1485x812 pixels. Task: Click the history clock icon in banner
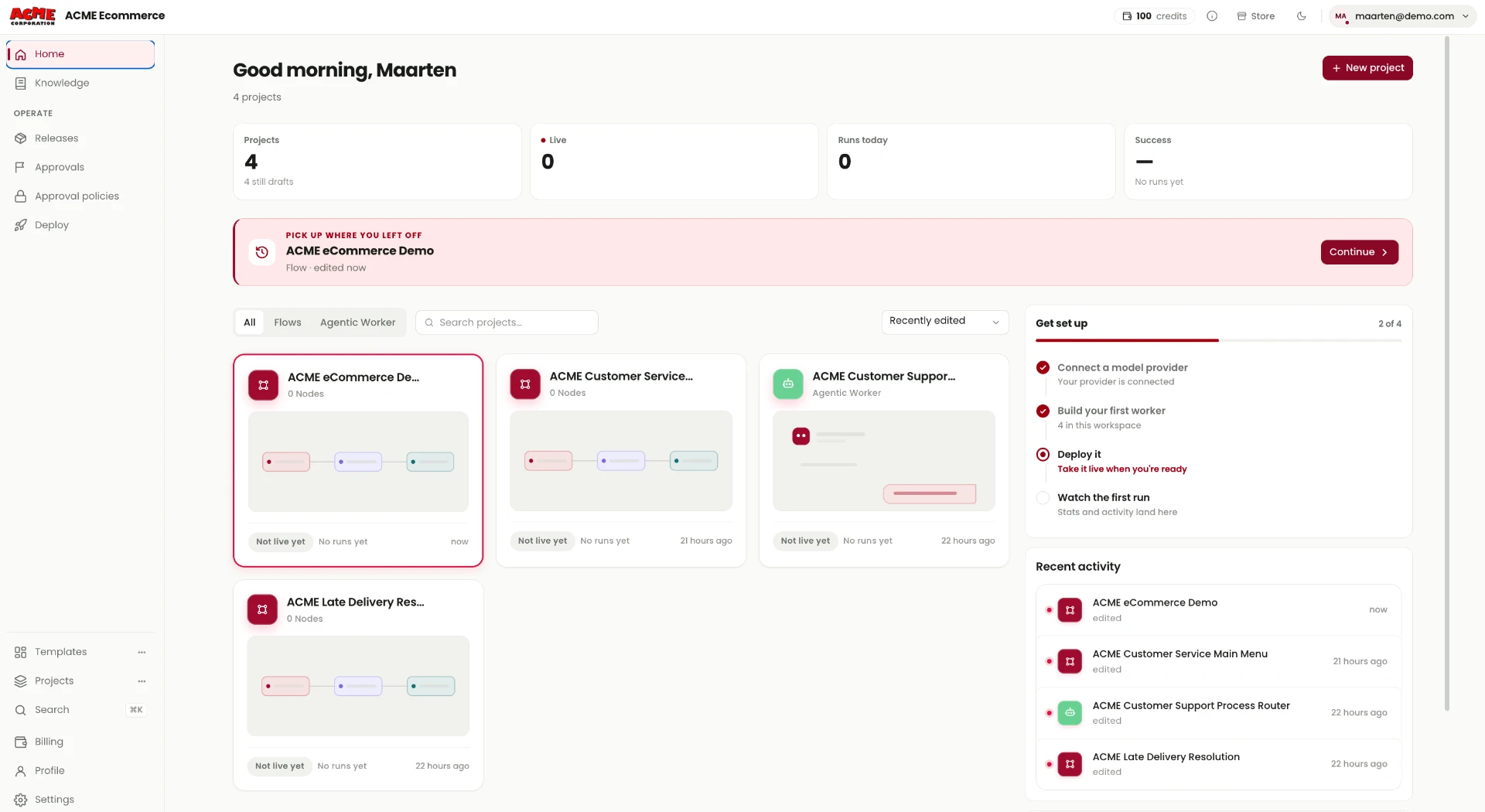point(262,252)
